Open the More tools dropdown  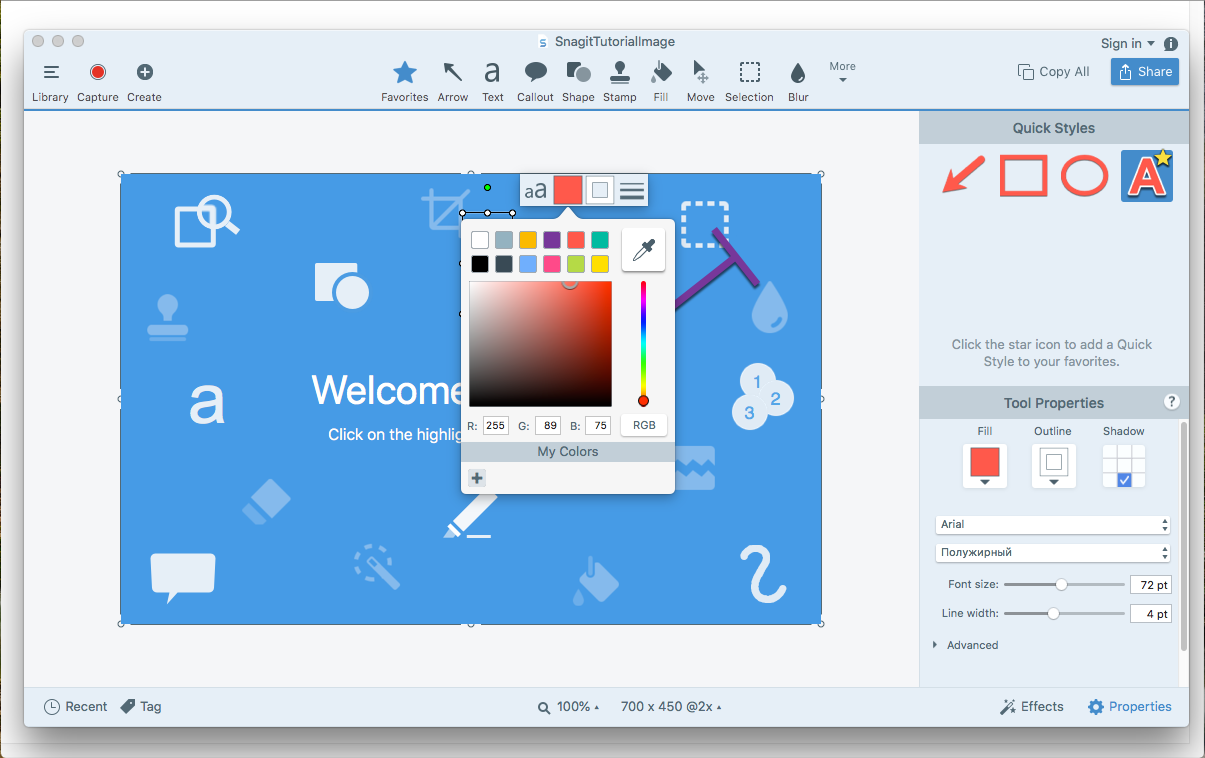click(x=843, y=72)
